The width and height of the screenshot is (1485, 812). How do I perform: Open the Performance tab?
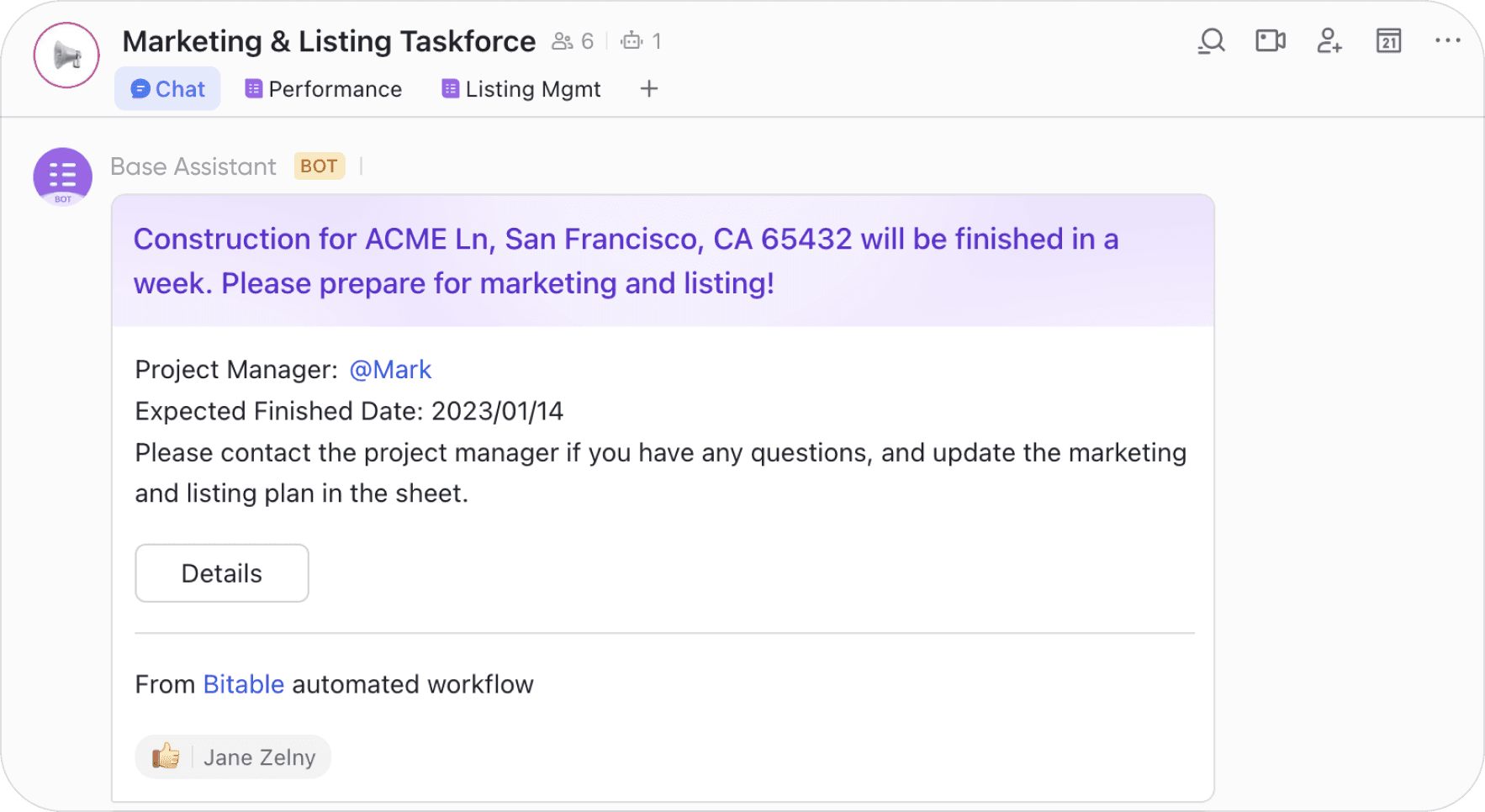(x=324, y=89)
